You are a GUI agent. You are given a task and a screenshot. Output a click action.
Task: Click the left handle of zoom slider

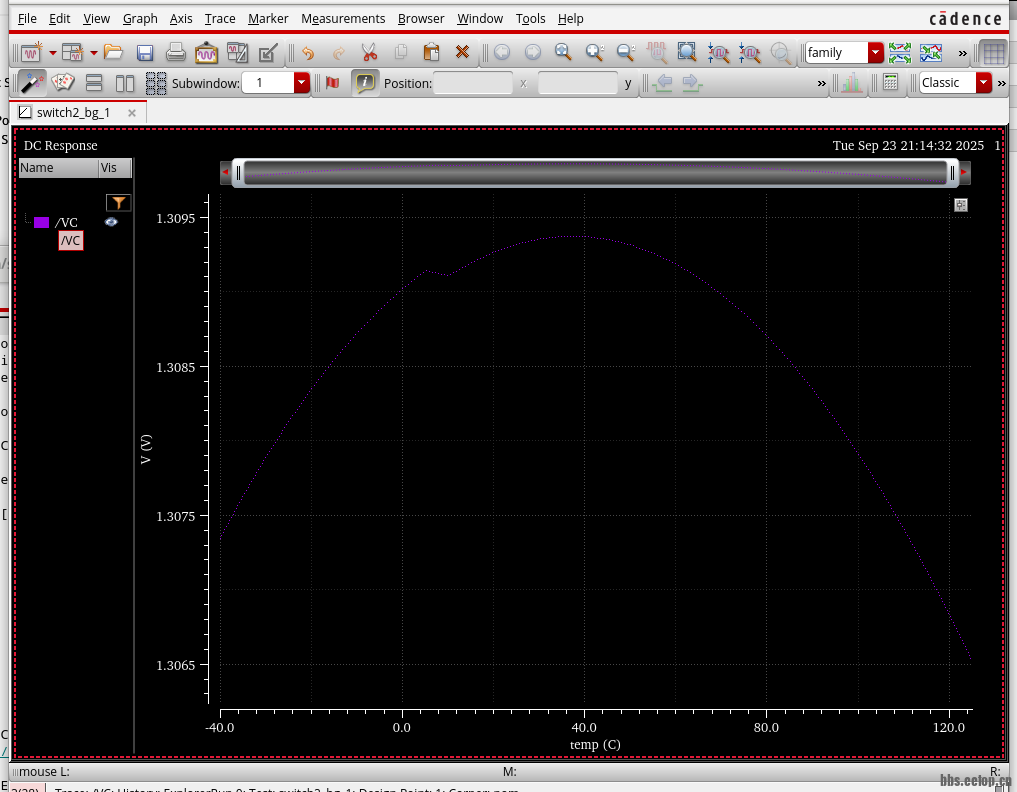click(x=238, y=173)
